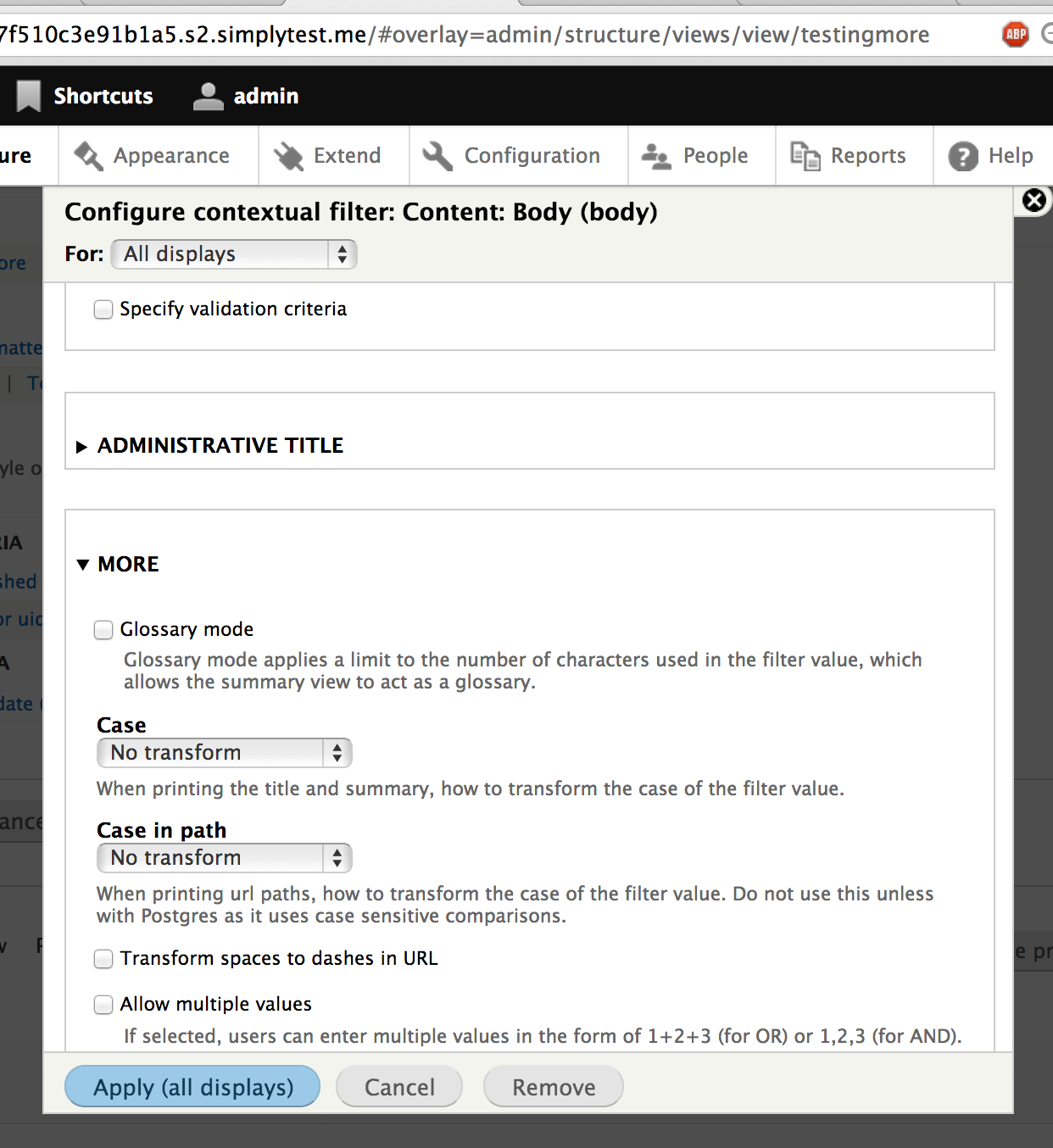Enable Specify validation criteria checkbox
The width and height of the screenshot is (1053, 1148).
(103, 309)
